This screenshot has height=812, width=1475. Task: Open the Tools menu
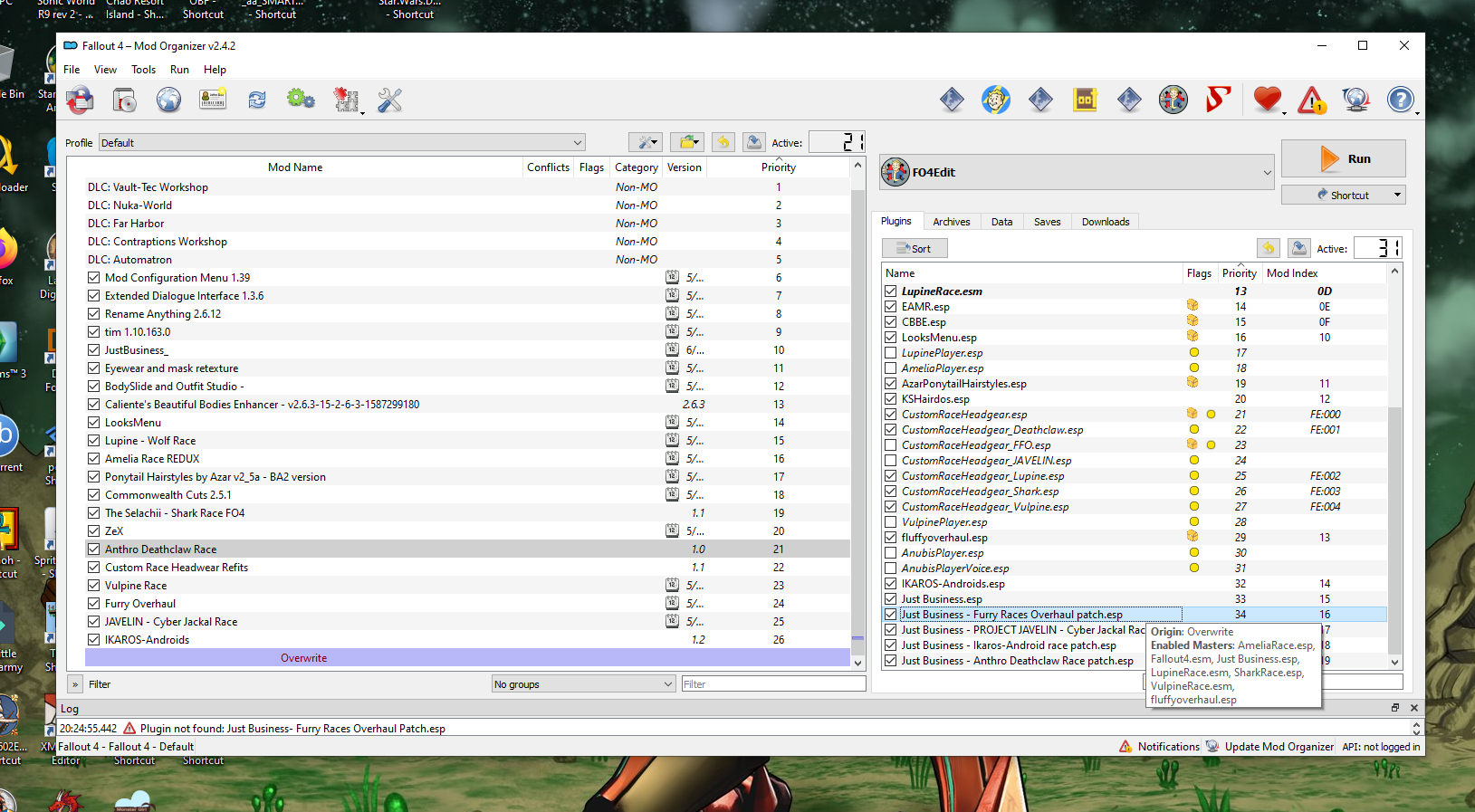pyautogui.click(x=143, y=70)
